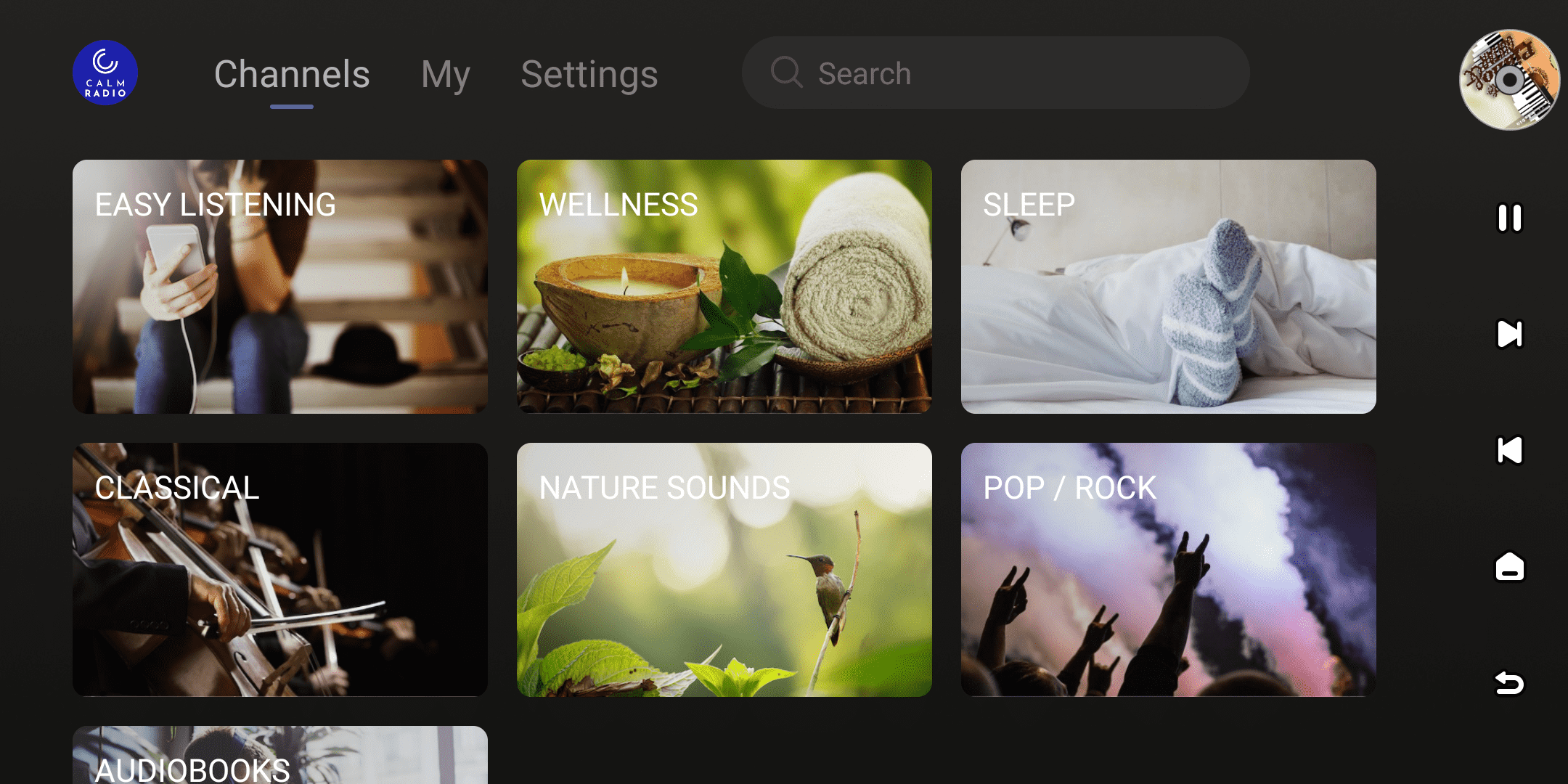Open the Settings tab
Viewport: 1568px width, 784px height.
(589, 74)
